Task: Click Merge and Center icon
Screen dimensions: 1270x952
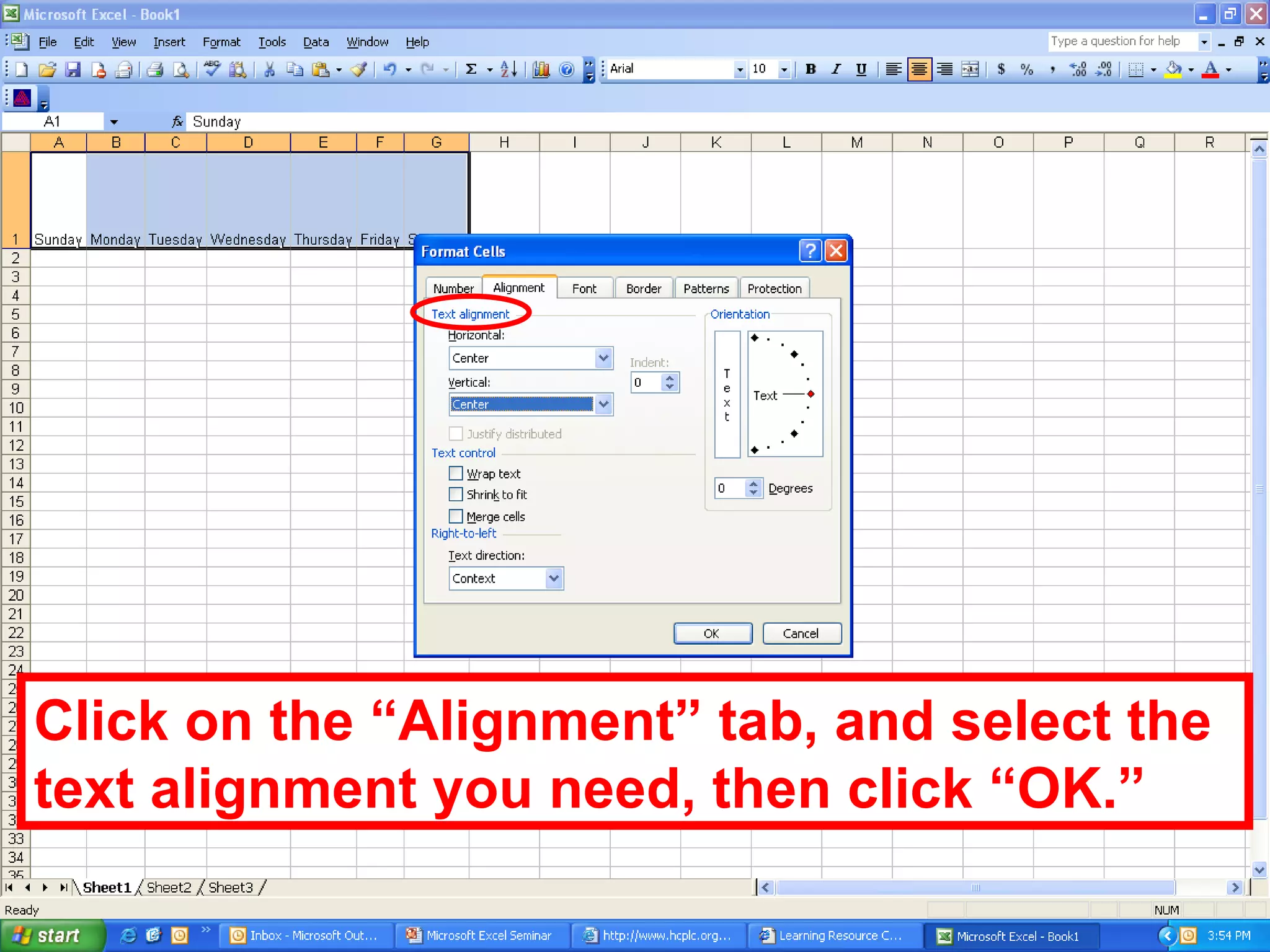Action: (970, 69)
